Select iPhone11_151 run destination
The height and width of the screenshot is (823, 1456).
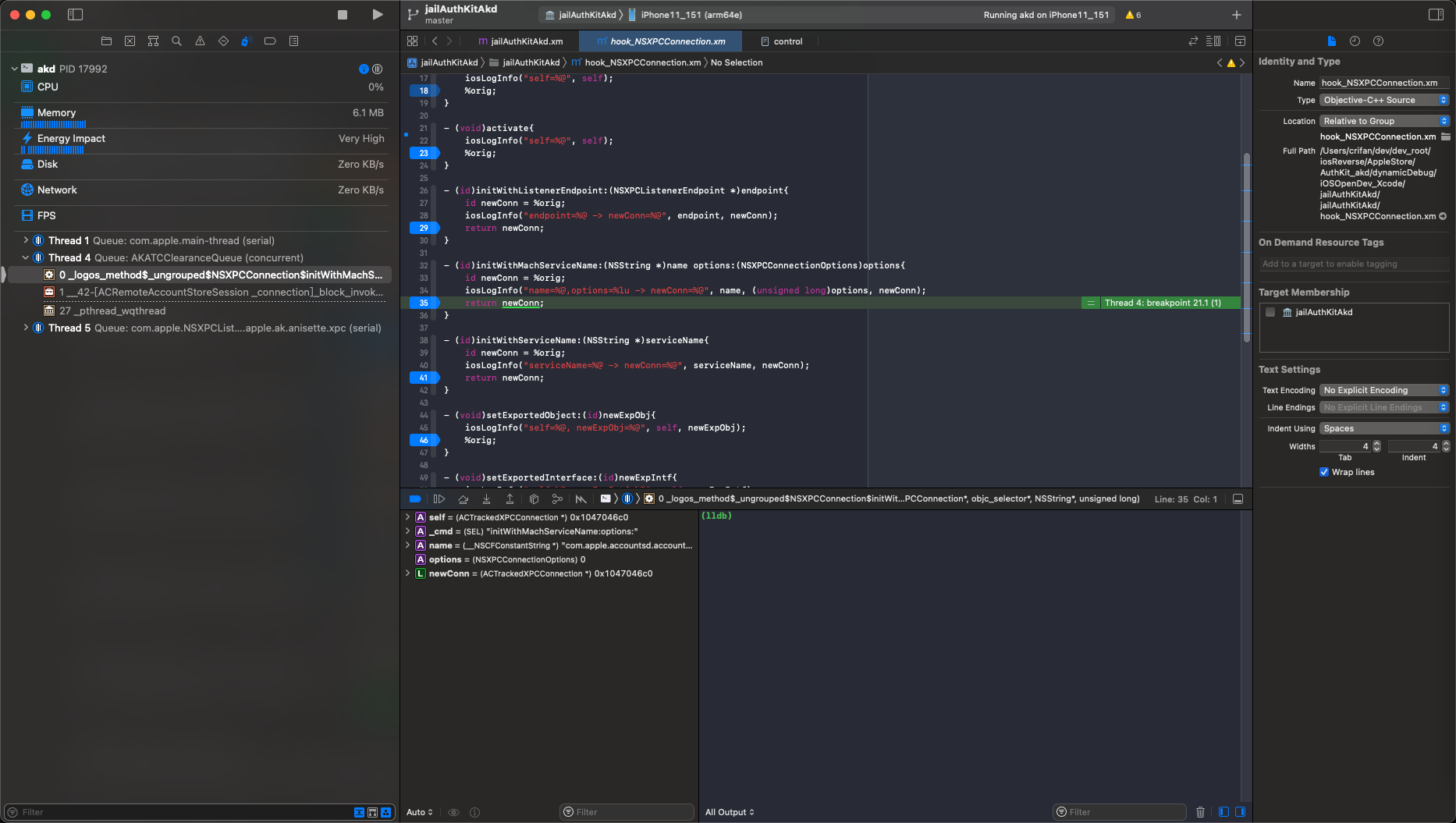pos(685,15)
